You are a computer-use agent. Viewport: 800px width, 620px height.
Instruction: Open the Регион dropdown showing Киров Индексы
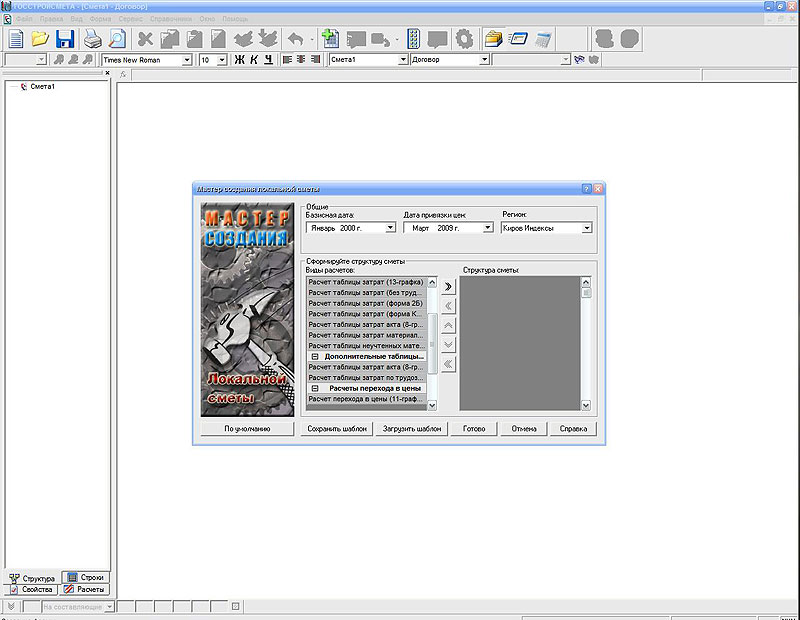[586, 228]
